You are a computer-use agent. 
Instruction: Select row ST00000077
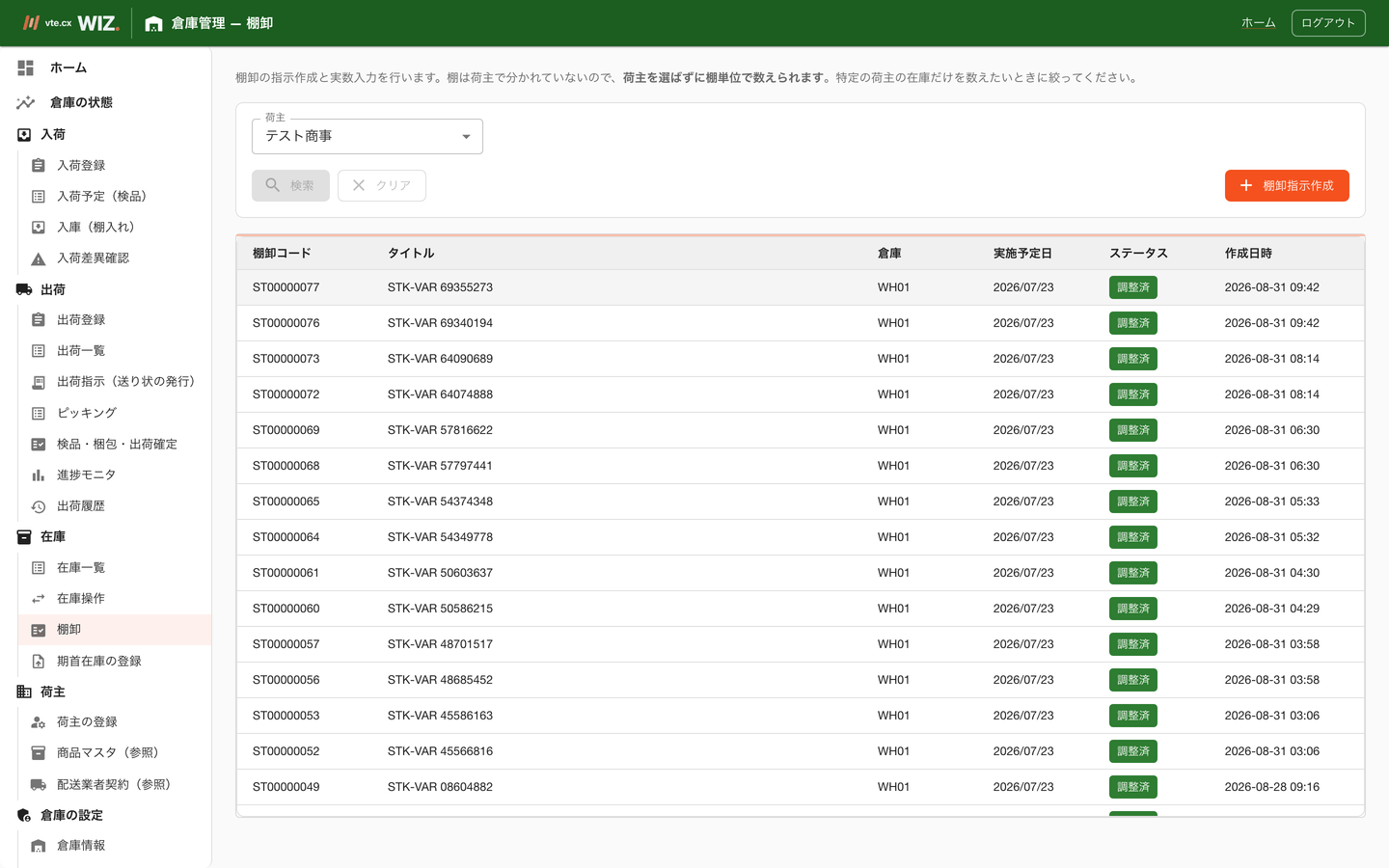(801, 287)
